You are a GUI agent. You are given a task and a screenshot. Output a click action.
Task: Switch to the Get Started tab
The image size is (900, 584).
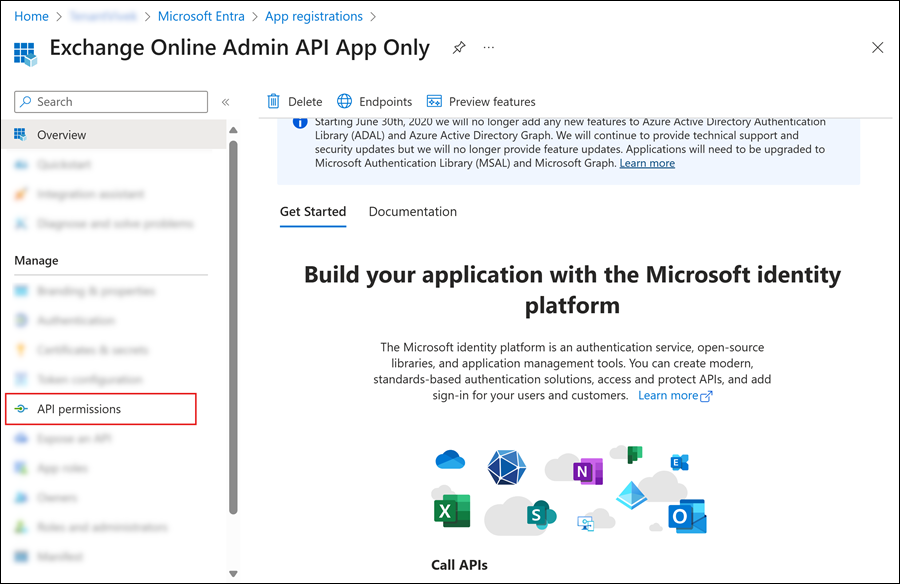pyautogui.click(x=313, y=211)
